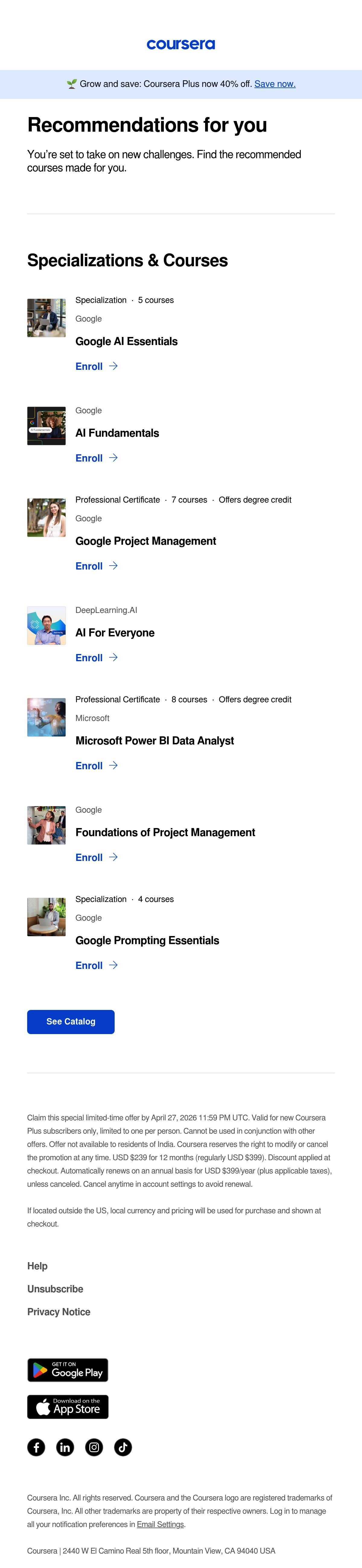Image resolution: width=362 pixels, height=1568 pixels.
Task: Open the Help link in footer
Action: 37,1265
